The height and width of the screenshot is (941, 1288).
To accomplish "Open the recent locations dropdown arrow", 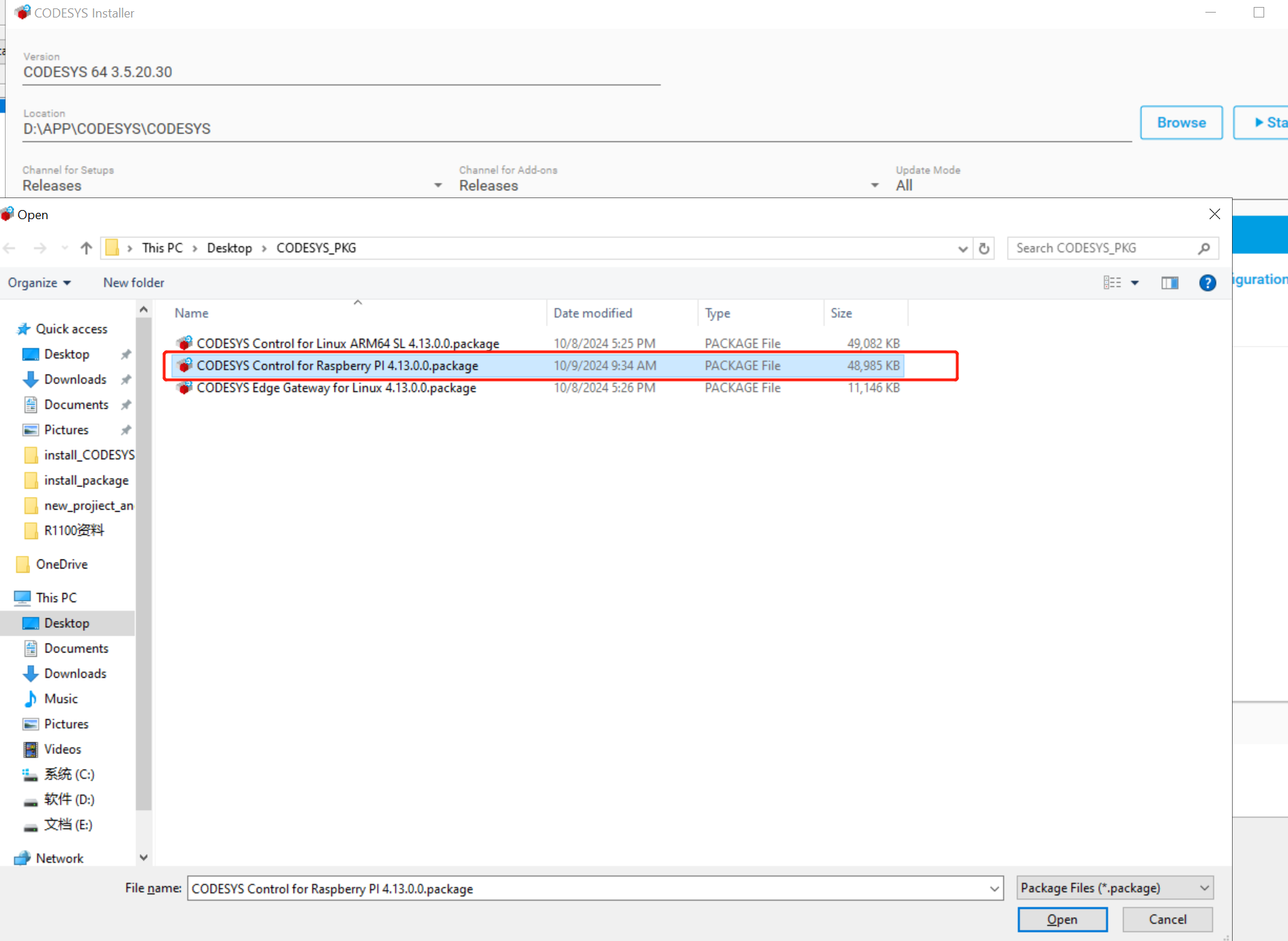I will (x=64, y=248).
